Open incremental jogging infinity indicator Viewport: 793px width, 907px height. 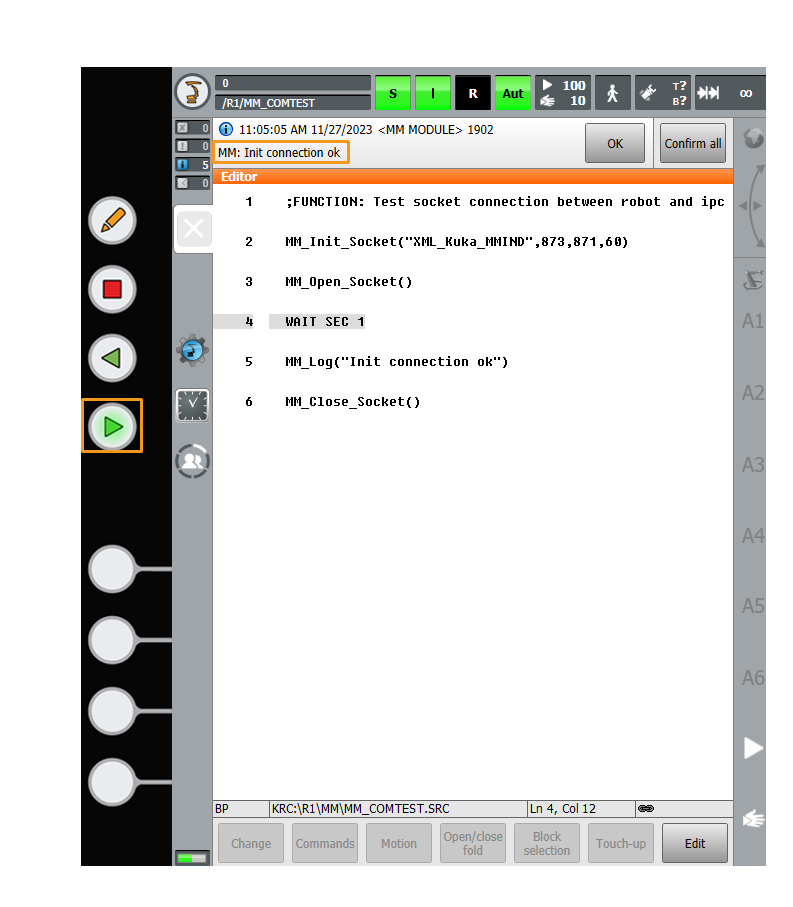(x=730, y=93)
